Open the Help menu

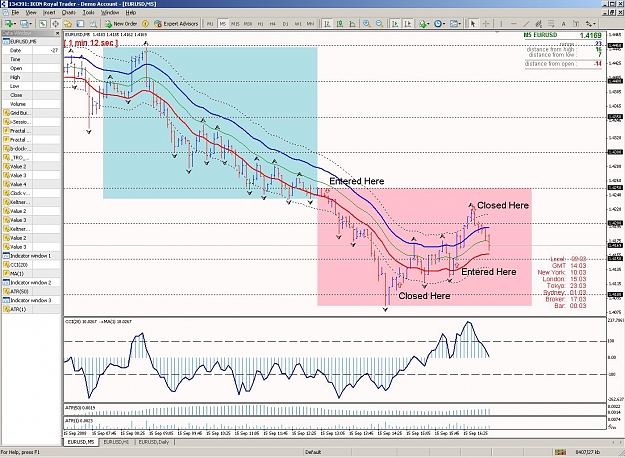click(x=131, y=13)
